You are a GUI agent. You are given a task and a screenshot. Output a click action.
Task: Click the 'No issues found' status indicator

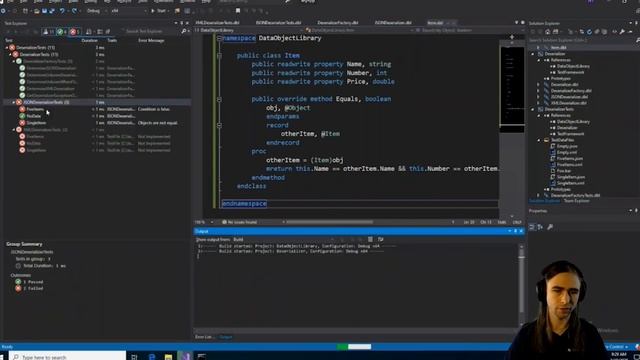tap(240, 222)
